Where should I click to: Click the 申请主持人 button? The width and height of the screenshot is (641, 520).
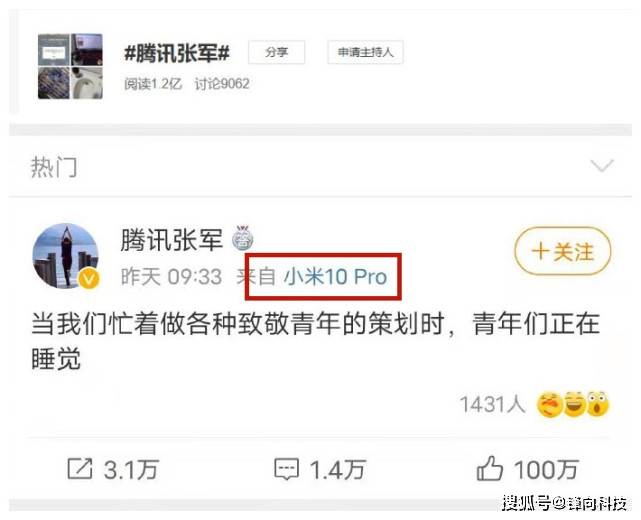click(365, 52)
